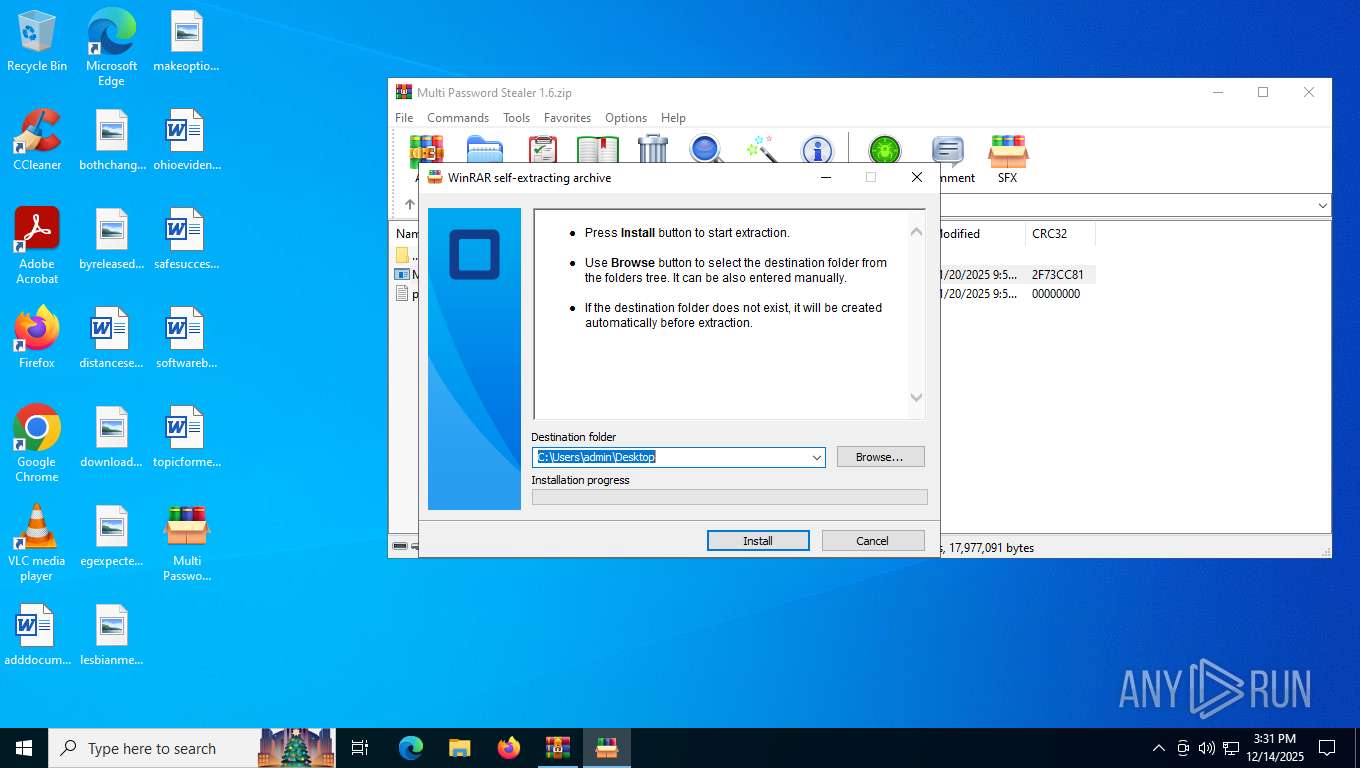
Task: Open the Help menu
Action: click(673, 118)
